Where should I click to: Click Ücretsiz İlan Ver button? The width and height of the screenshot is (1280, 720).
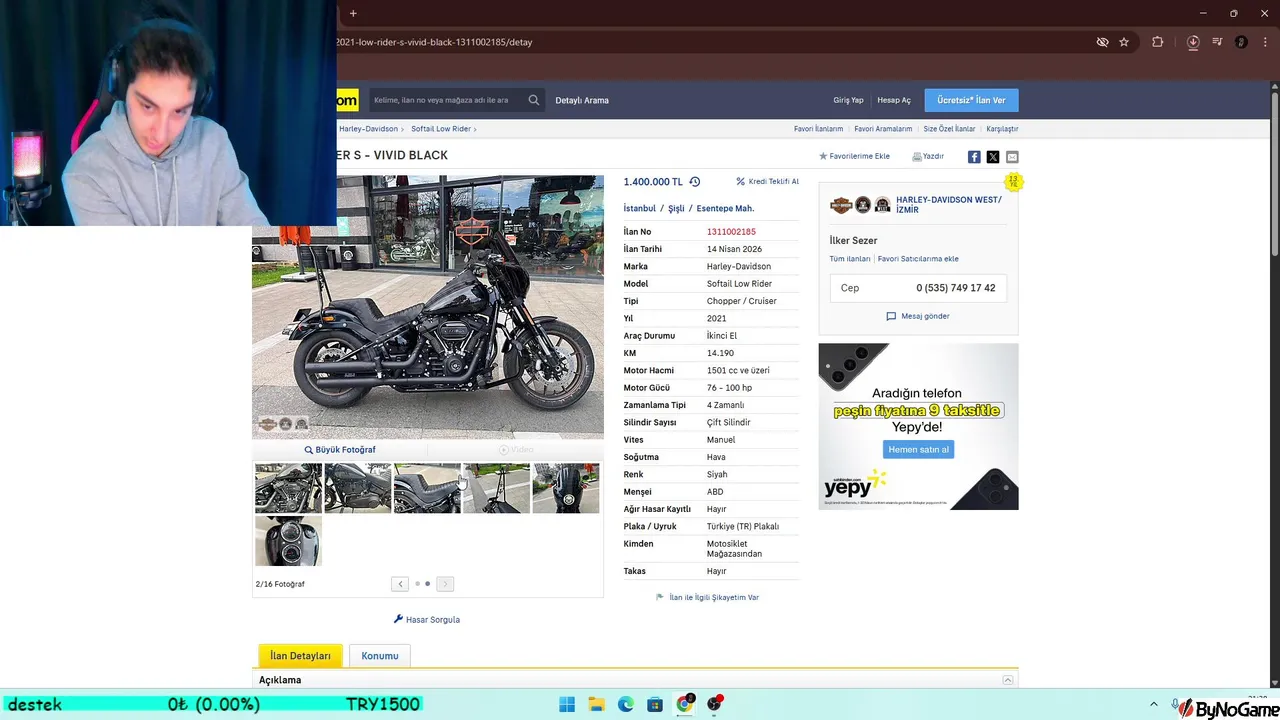point(971,100)
